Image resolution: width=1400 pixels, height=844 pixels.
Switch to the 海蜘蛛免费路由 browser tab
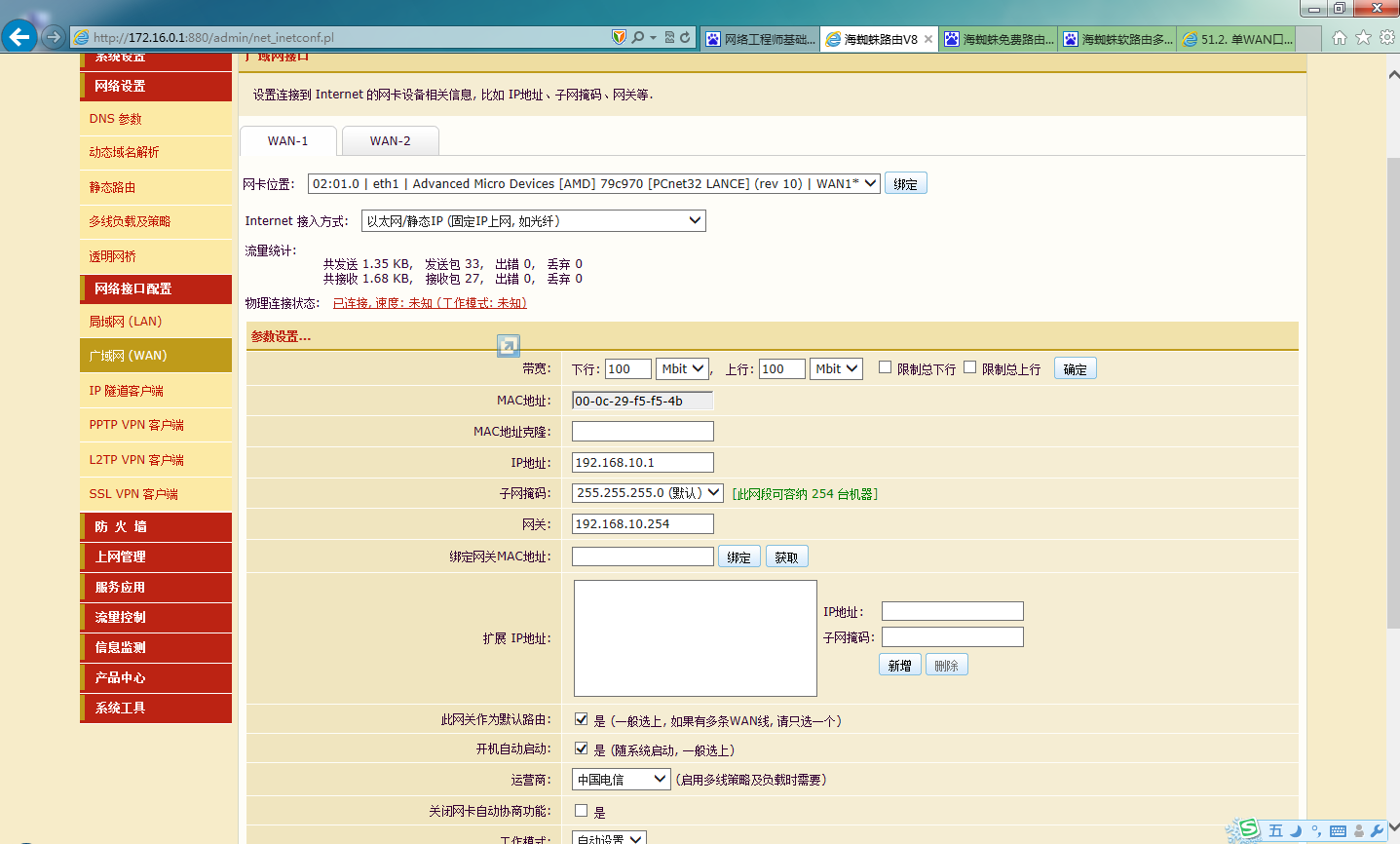999,38
